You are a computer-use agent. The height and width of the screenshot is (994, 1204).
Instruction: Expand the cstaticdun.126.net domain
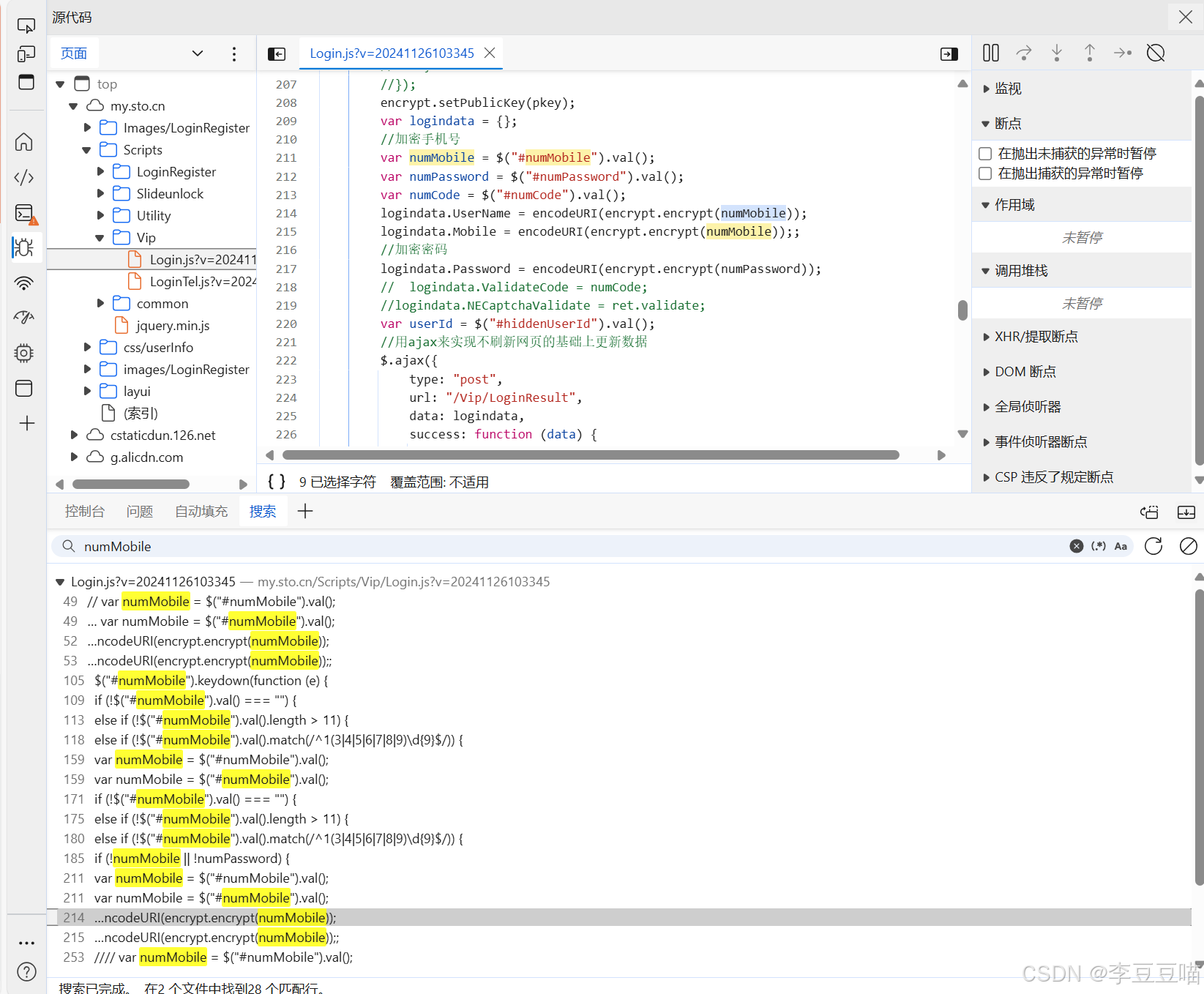[74, 436]
